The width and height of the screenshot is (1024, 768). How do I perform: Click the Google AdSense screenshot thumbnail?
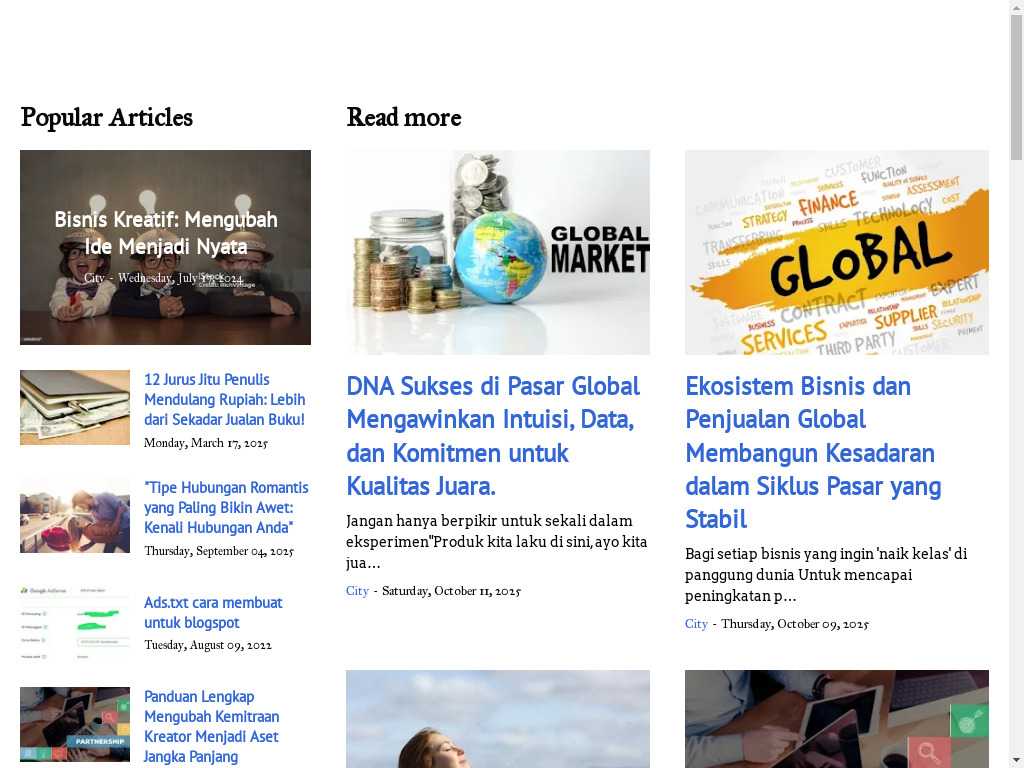coord(75,624)
